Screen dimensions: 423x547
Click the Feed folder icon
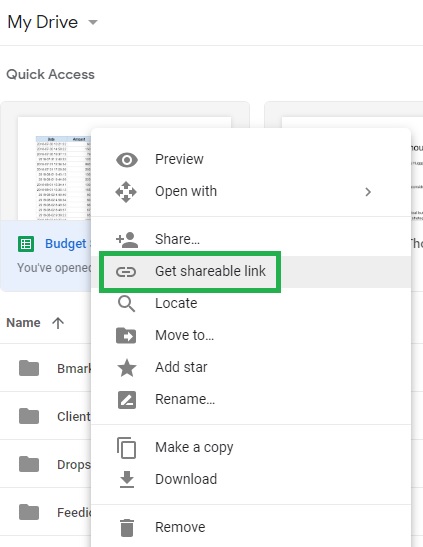(29, 512)
